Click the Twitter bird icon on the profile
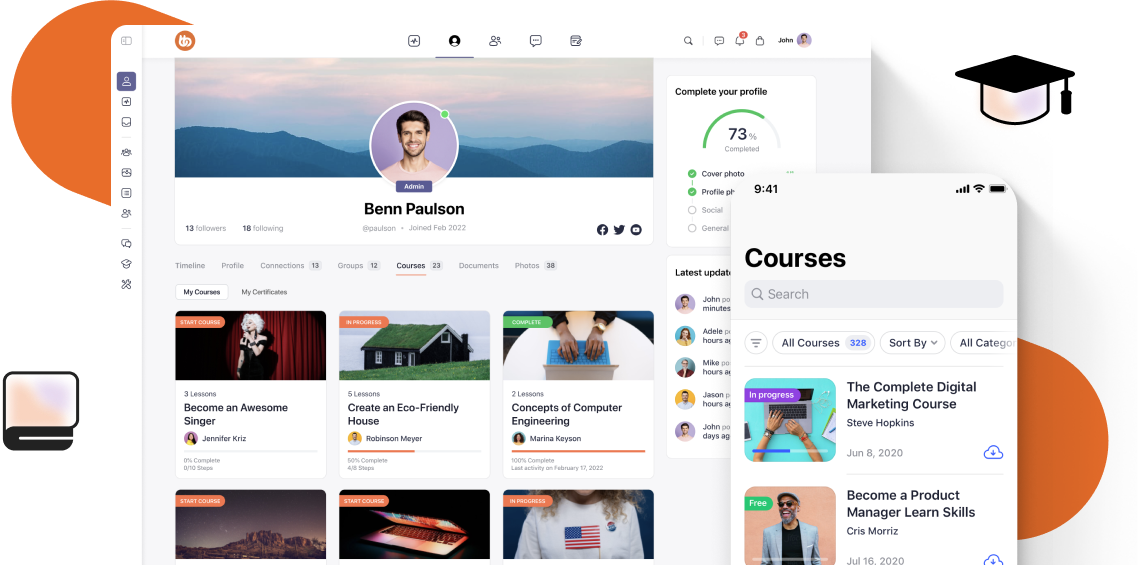The height and width of the screenshot is (565, 1138). click(x=619, y=229)
